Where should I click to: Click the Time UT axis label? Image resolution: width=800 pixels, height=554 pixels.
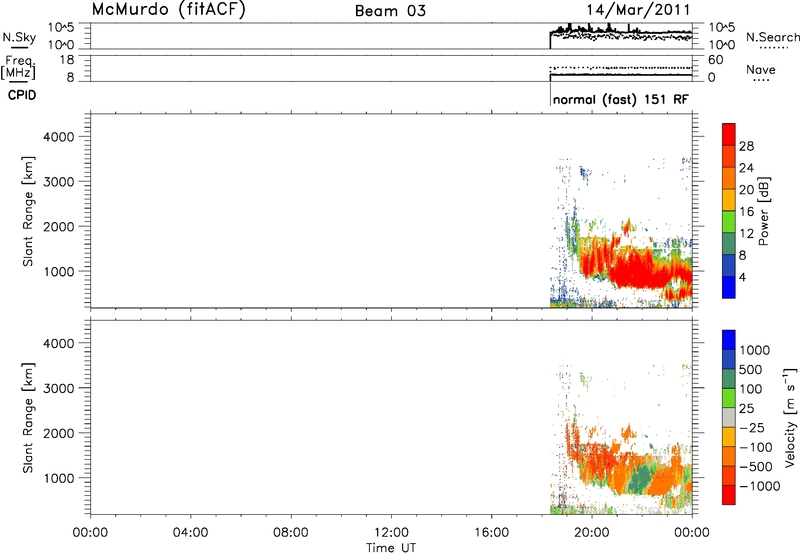point(391,548)
